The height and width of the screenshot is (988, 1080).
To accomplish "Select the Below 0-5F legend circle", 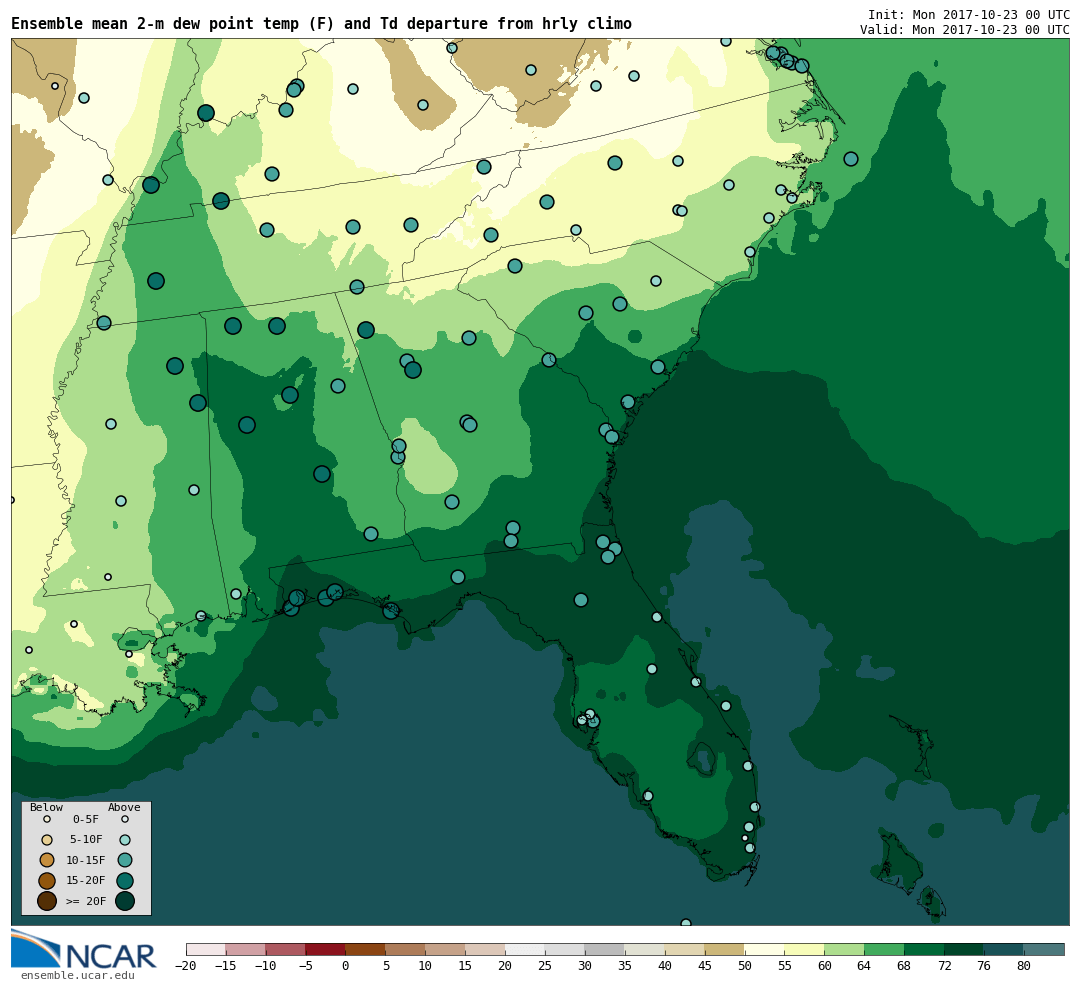I will point(47,820).
